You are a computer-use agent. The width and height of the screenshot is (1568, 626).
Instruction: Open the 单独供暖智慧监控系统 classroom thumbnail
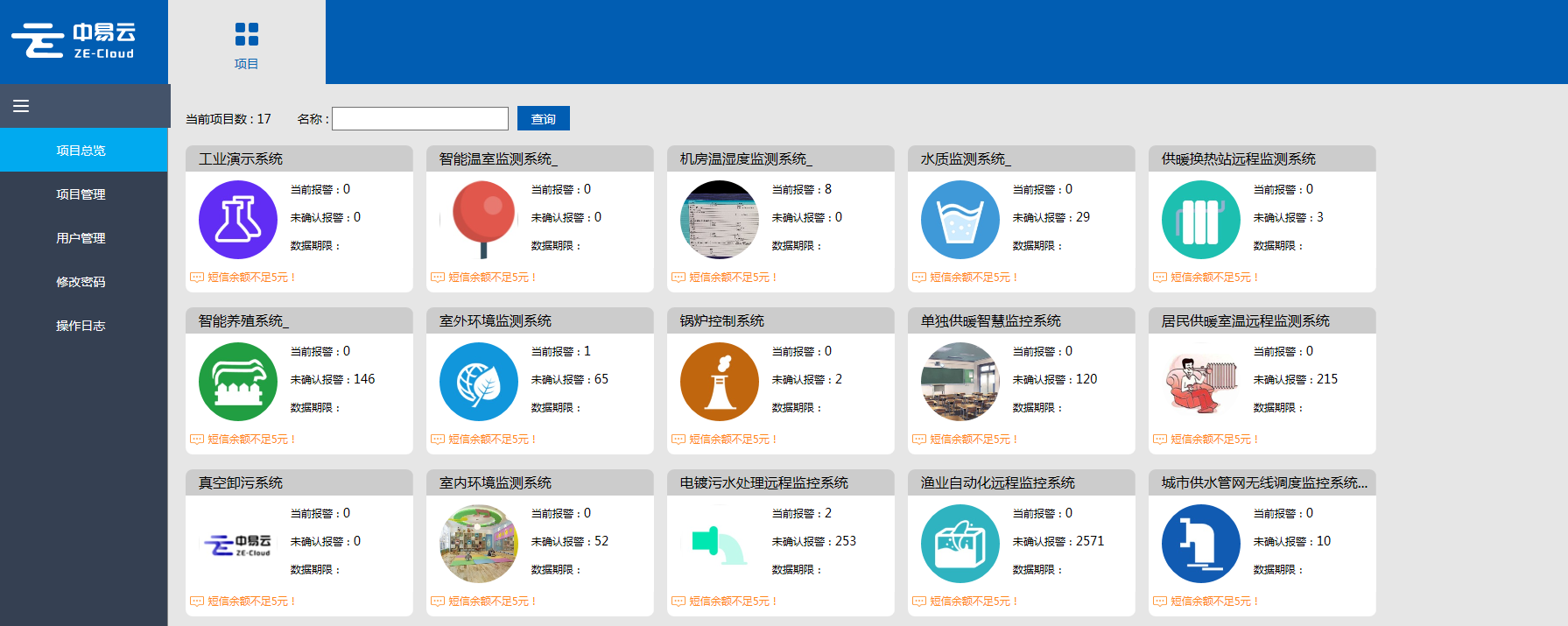pos(960,382)
